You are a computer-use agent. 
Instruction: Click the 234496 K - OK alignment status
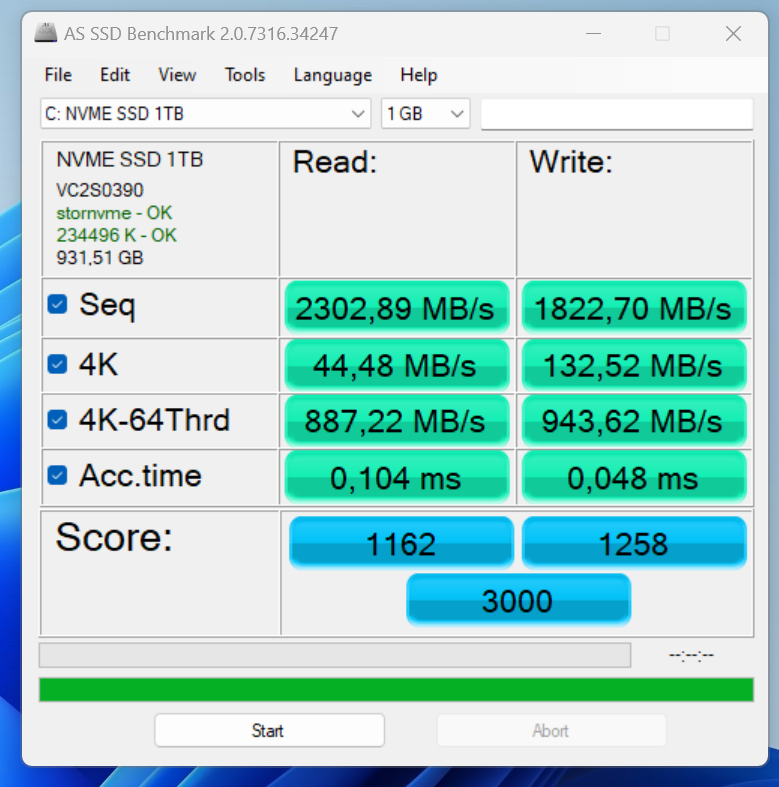(116, 235)
